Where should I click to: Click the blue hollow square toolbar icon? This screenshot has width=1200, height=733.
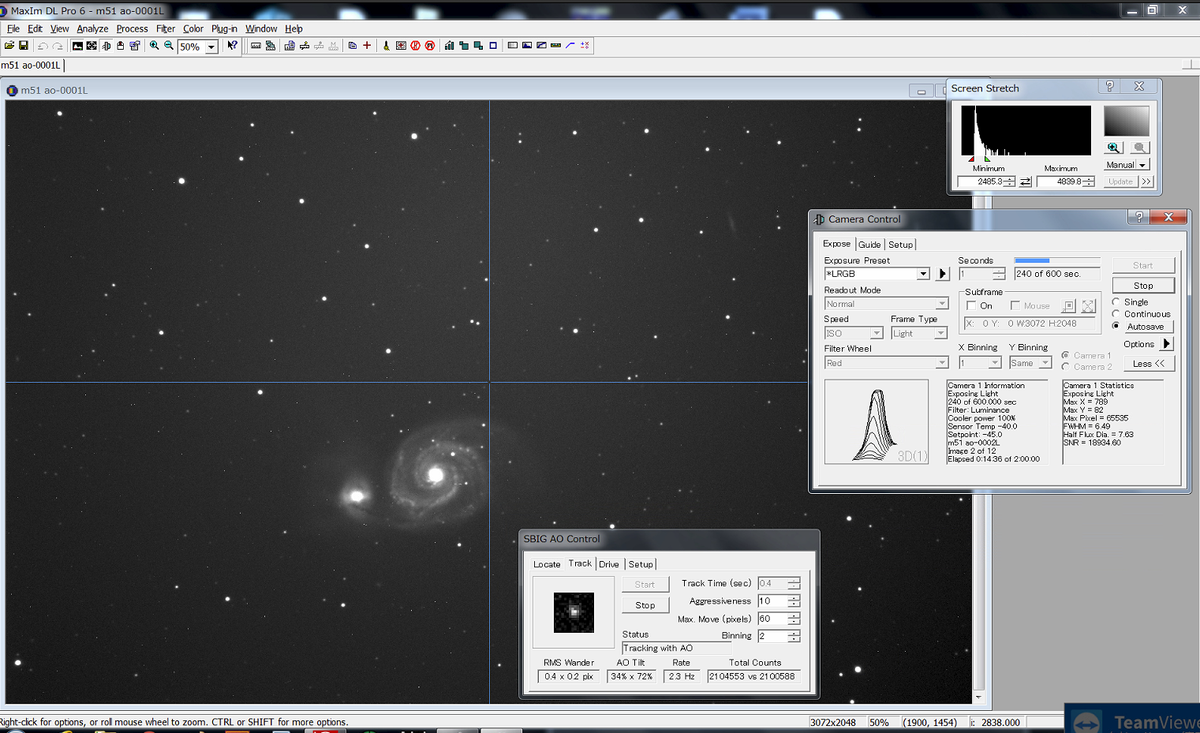493,46
